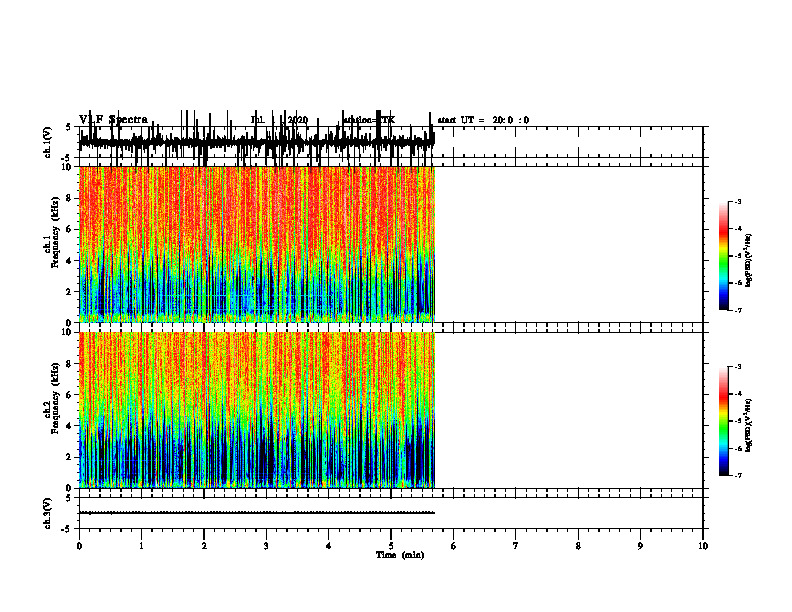Screen dimensions: 792x612
Task: Click time axis tick label '7'
Action: tap(516, 546)
